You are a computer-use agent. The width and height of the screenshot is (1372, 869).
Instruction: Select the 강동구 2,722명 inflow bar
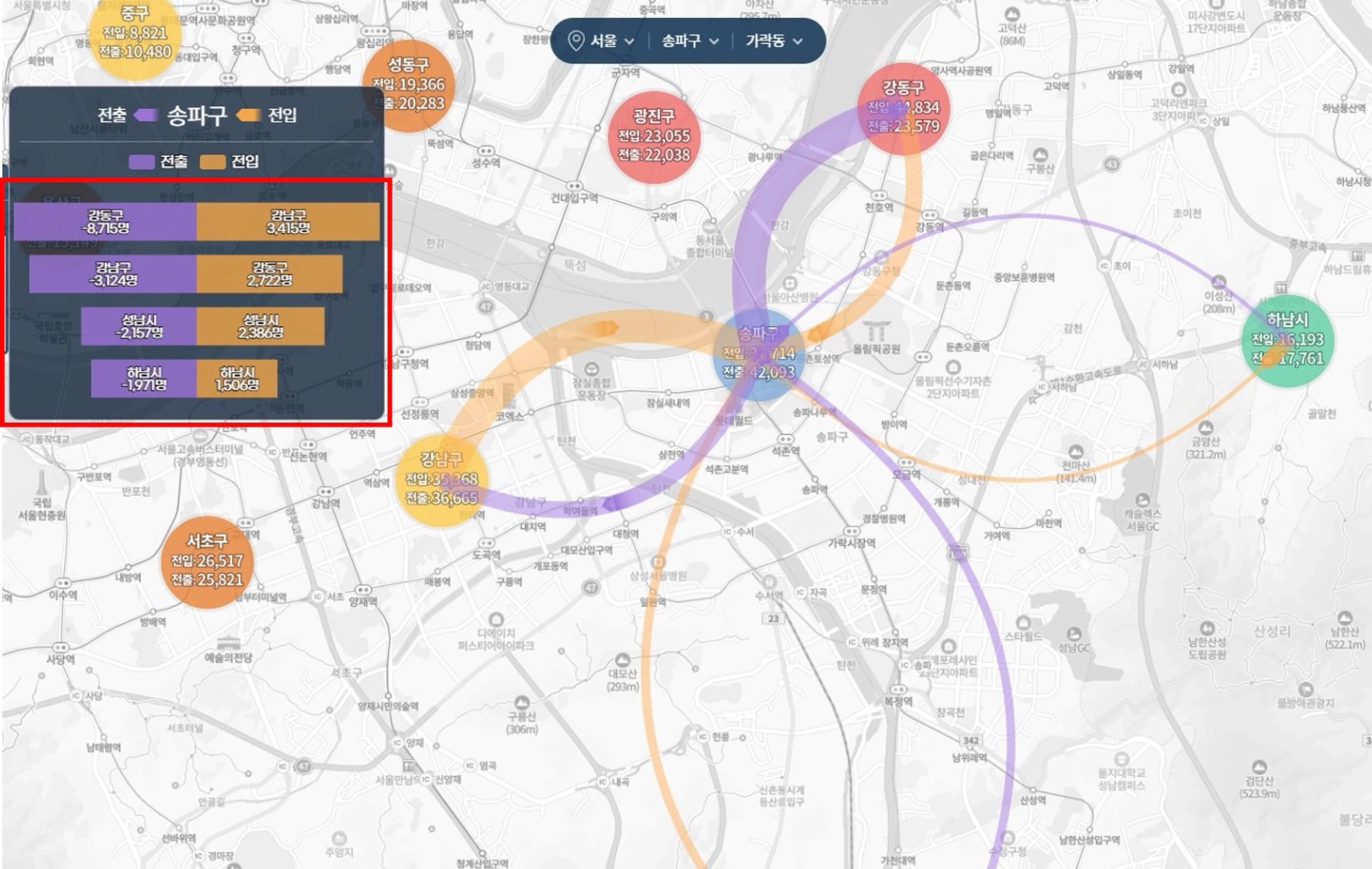tap(269, 274)
